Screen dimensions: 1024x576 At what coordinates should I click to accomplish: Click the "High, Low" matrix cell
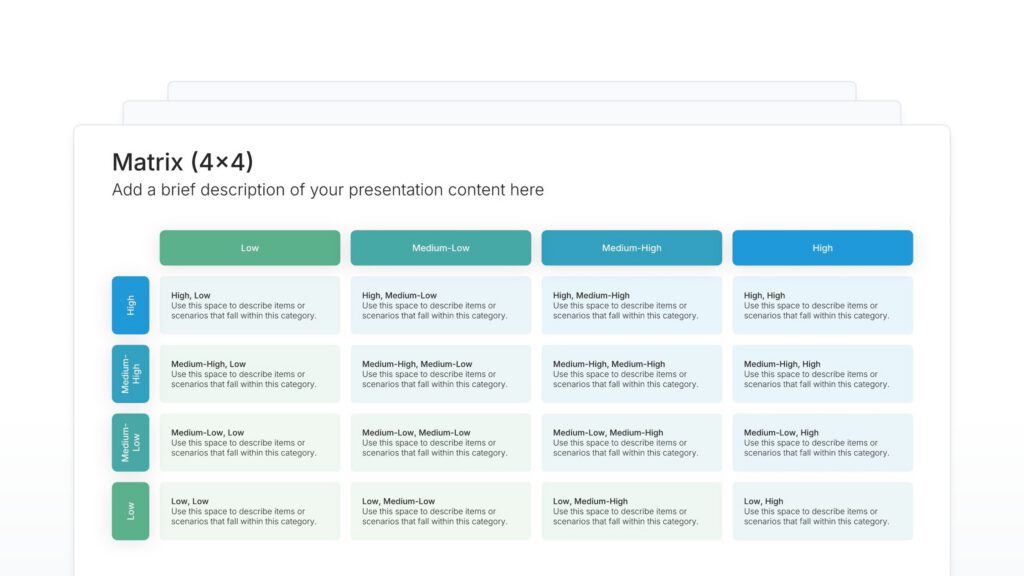(250, 305)
